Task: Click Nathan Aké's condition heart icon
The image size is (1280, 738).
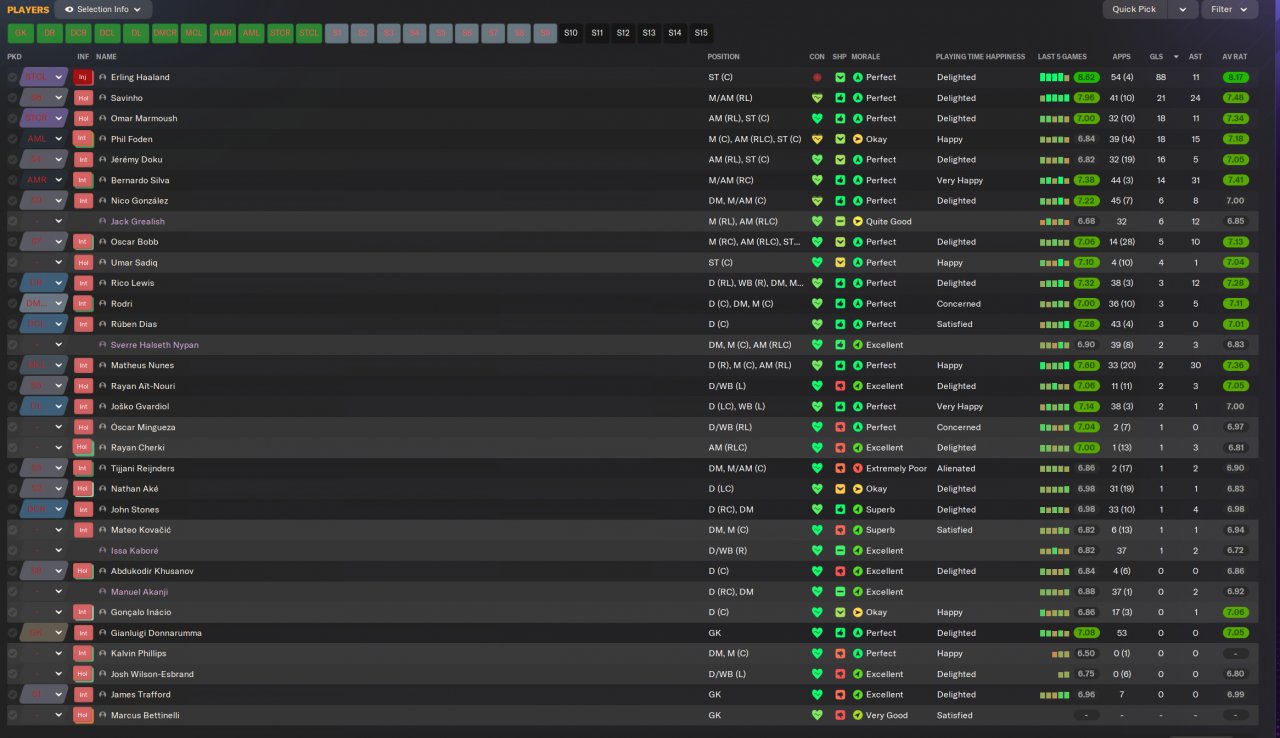Action: 817,489
